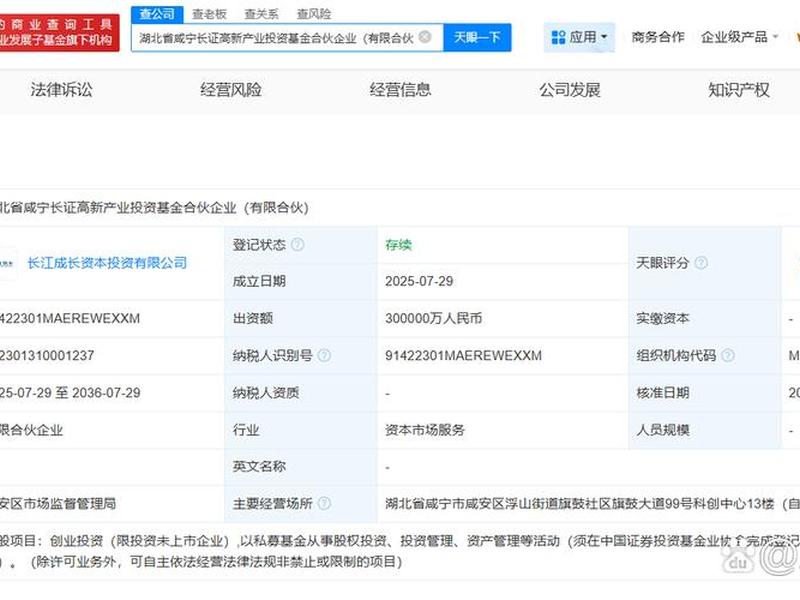800x600 pixels.
Task: Open help icon next to 登记状态
Action: pos(297,245)
